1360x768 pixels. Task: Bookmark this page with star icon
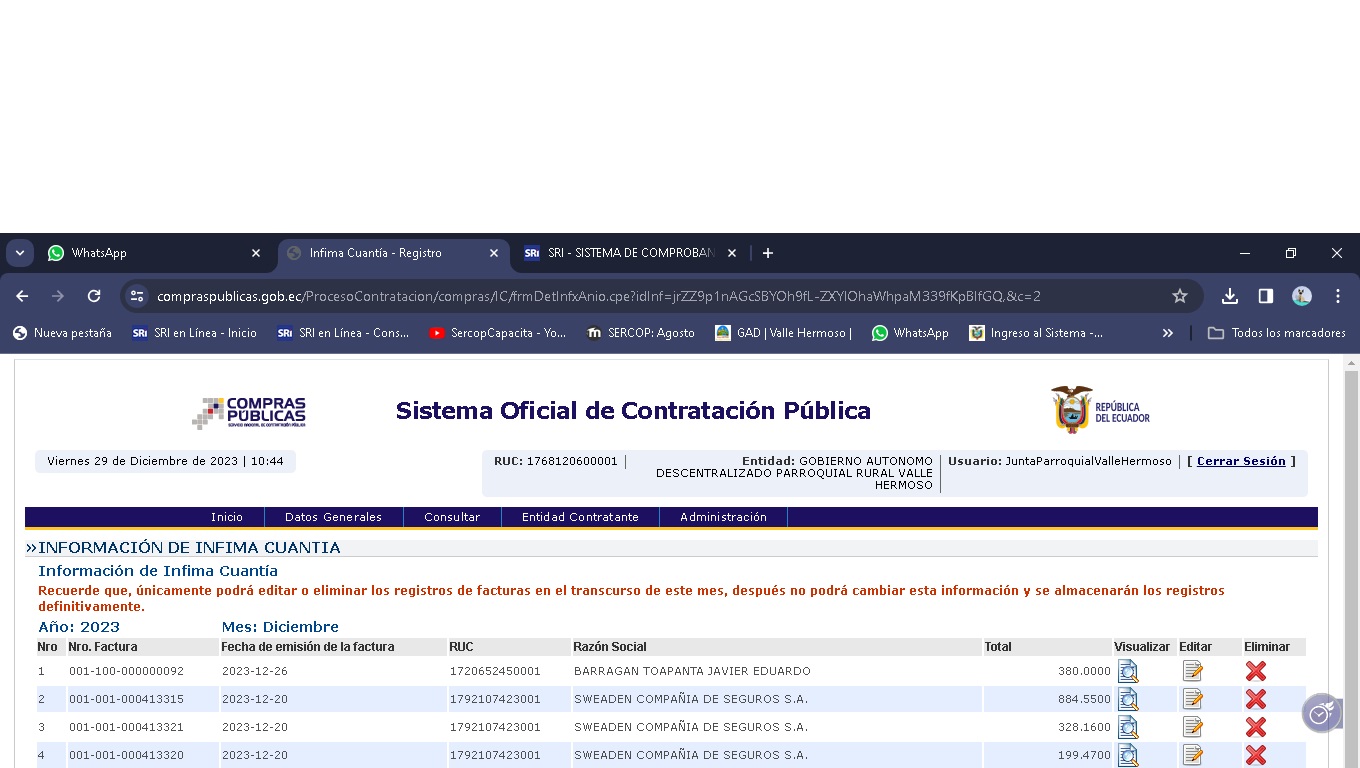coord(1180,296)
